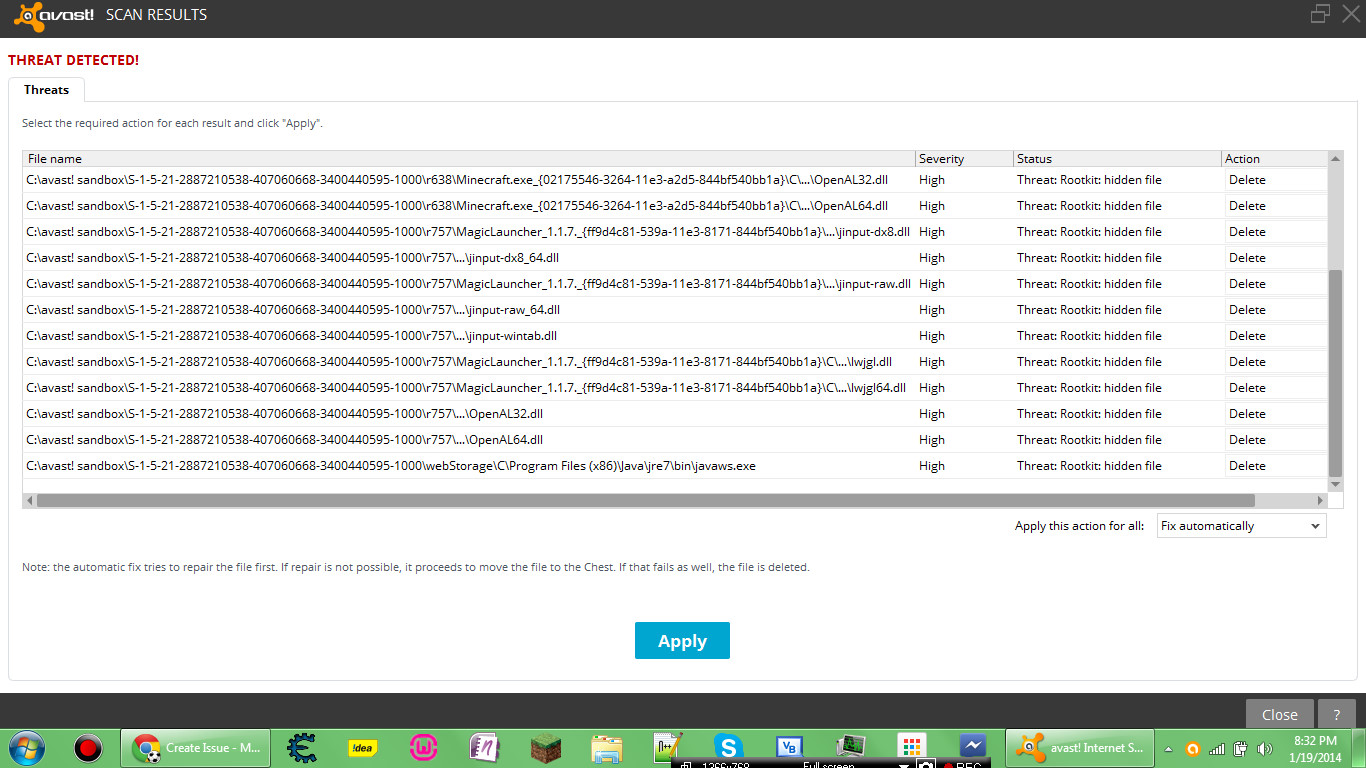Restore down the scan results window
This screenshot has width=1366, height=768.
[1321, 14]
